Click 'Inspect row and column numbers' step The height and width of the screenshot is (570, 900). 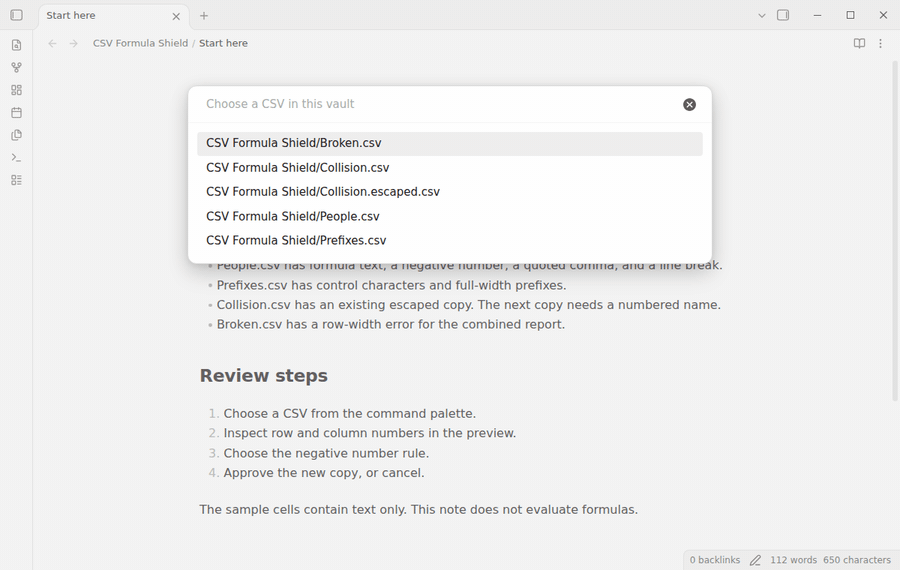click(370, 433)
